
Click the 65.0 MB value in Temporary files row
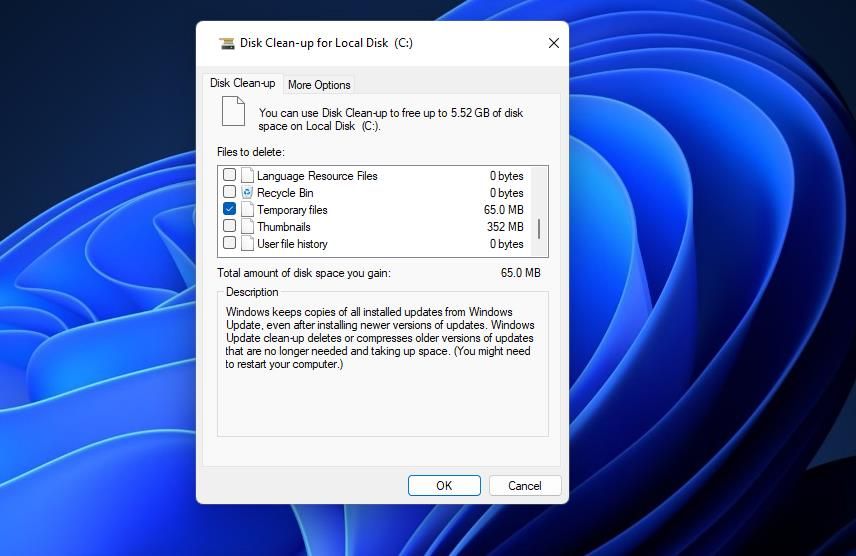(503, 210)
